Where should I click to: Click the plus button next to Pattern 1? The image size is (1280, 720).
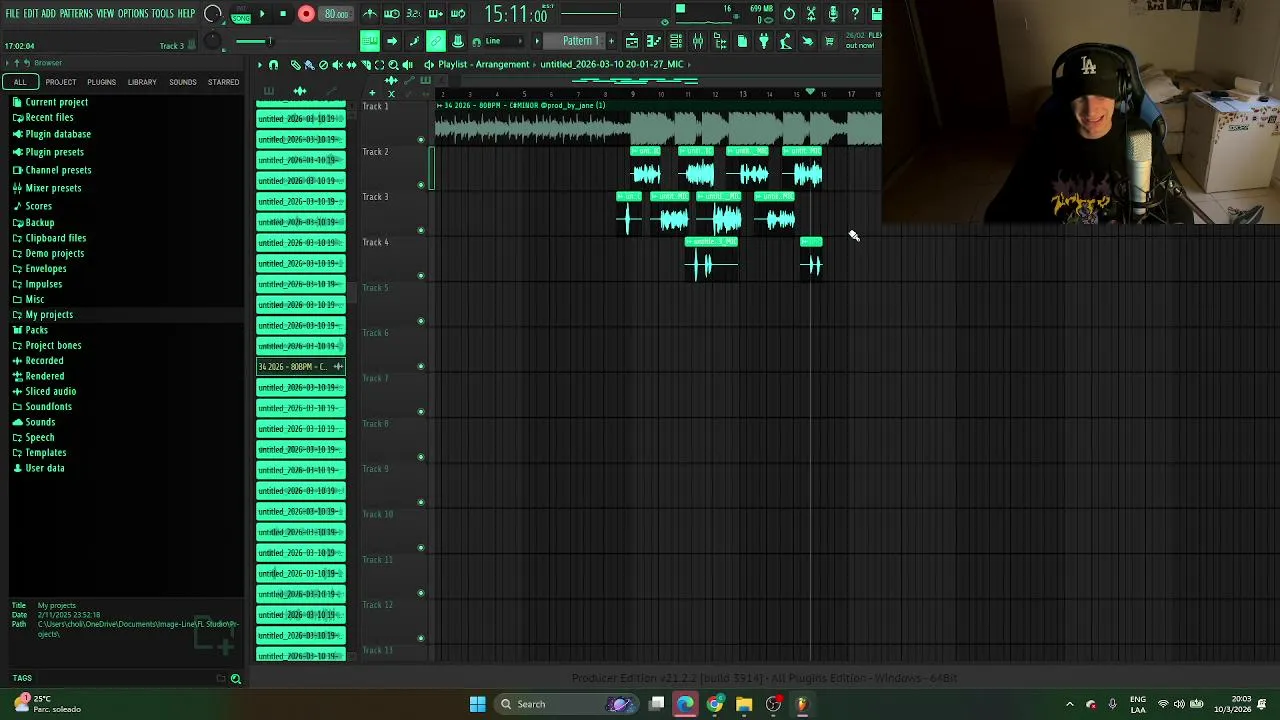[x=611, y=41]
